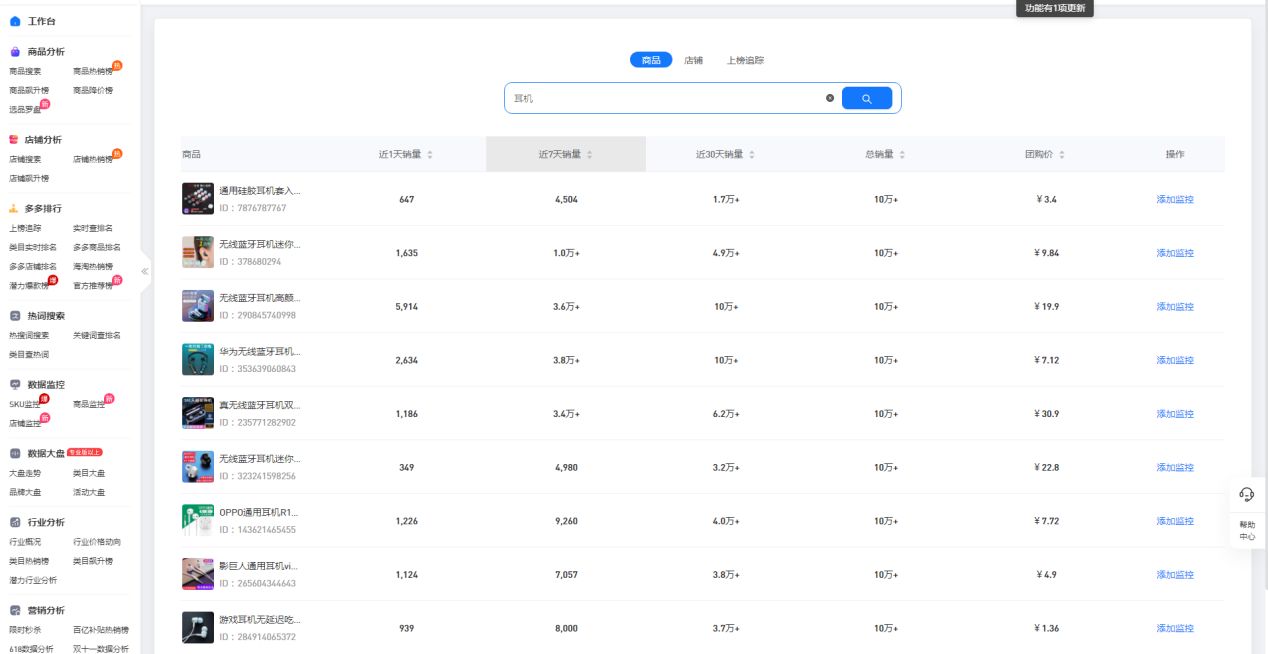Click 添加监控 for 游戏耳机无延迟 row
Image resolution: width=1268 pixels, height=654 pixels.
(1175, 628)
